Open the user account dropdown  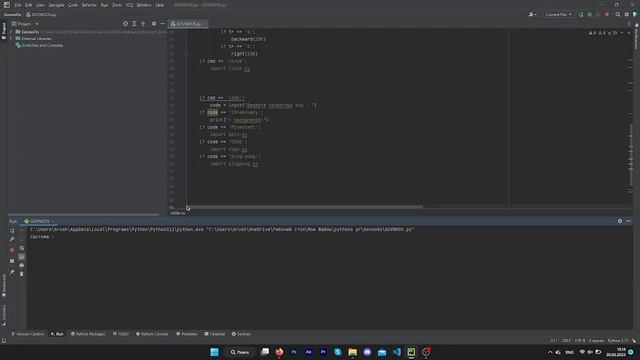[532, 14]
